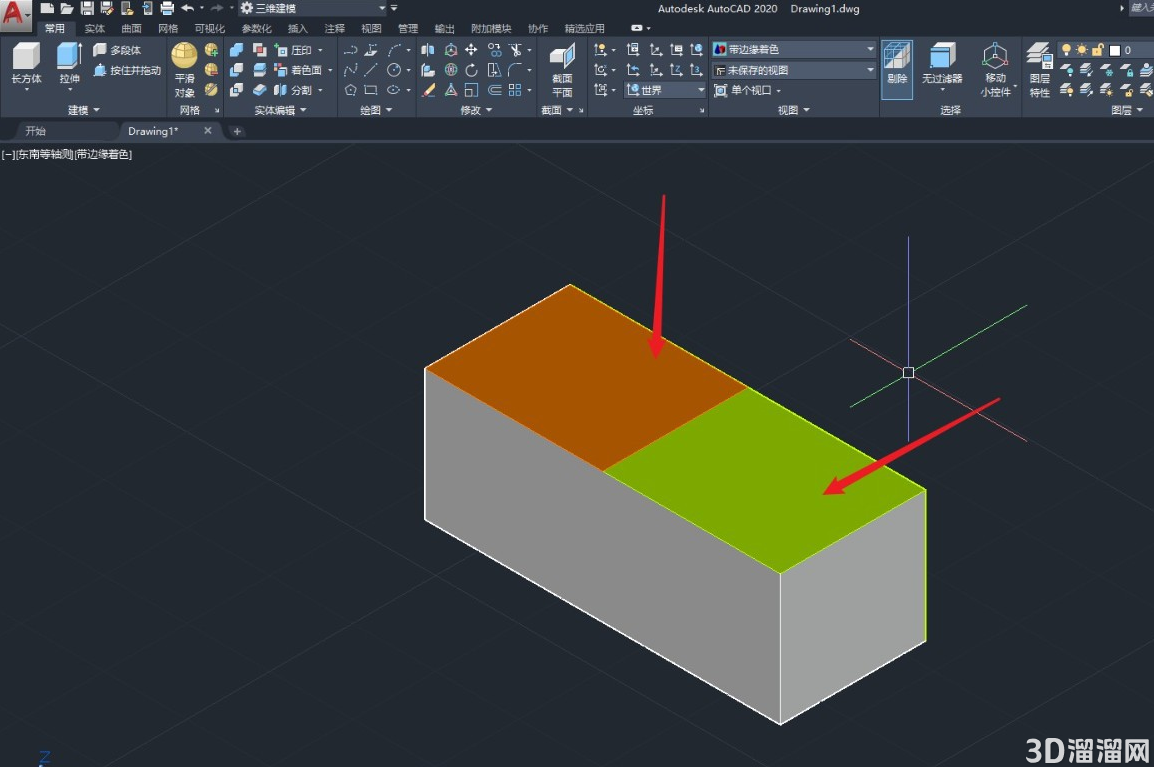Click the Save icon in quick access toolbar
Screen dimensions: 1154x767
coord(87,9)
